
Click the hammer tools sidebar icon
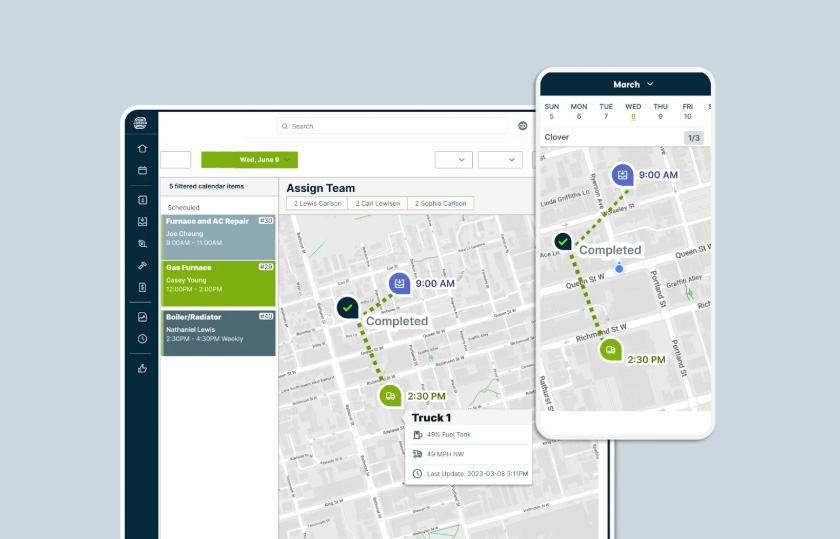142,265
